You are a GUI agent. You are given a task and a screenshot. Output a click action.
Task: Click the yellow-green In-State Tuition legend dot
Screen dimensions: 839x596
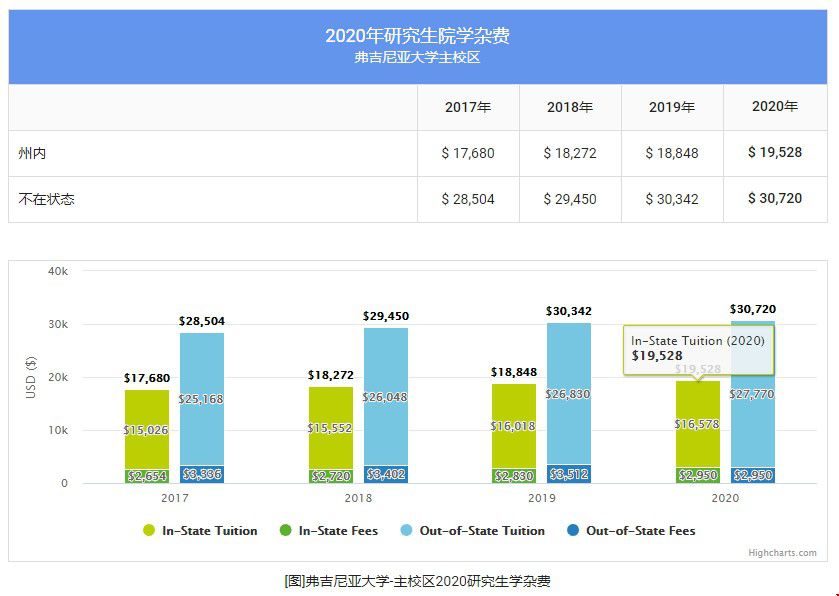[149, 531]
